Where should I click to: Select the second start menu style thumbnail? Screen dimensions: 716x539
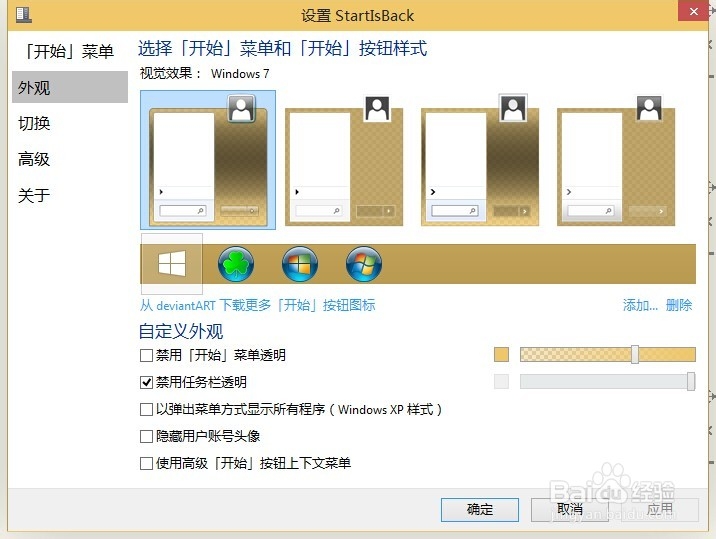[344, 160]
